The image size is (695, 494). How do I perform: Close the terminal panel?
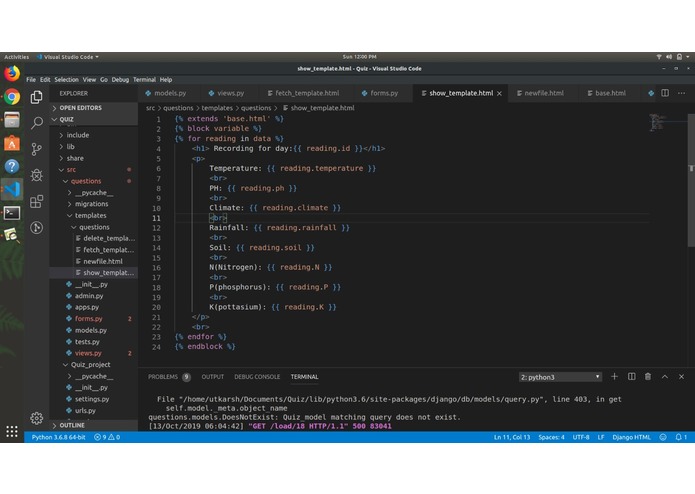[x=681, y=377]
